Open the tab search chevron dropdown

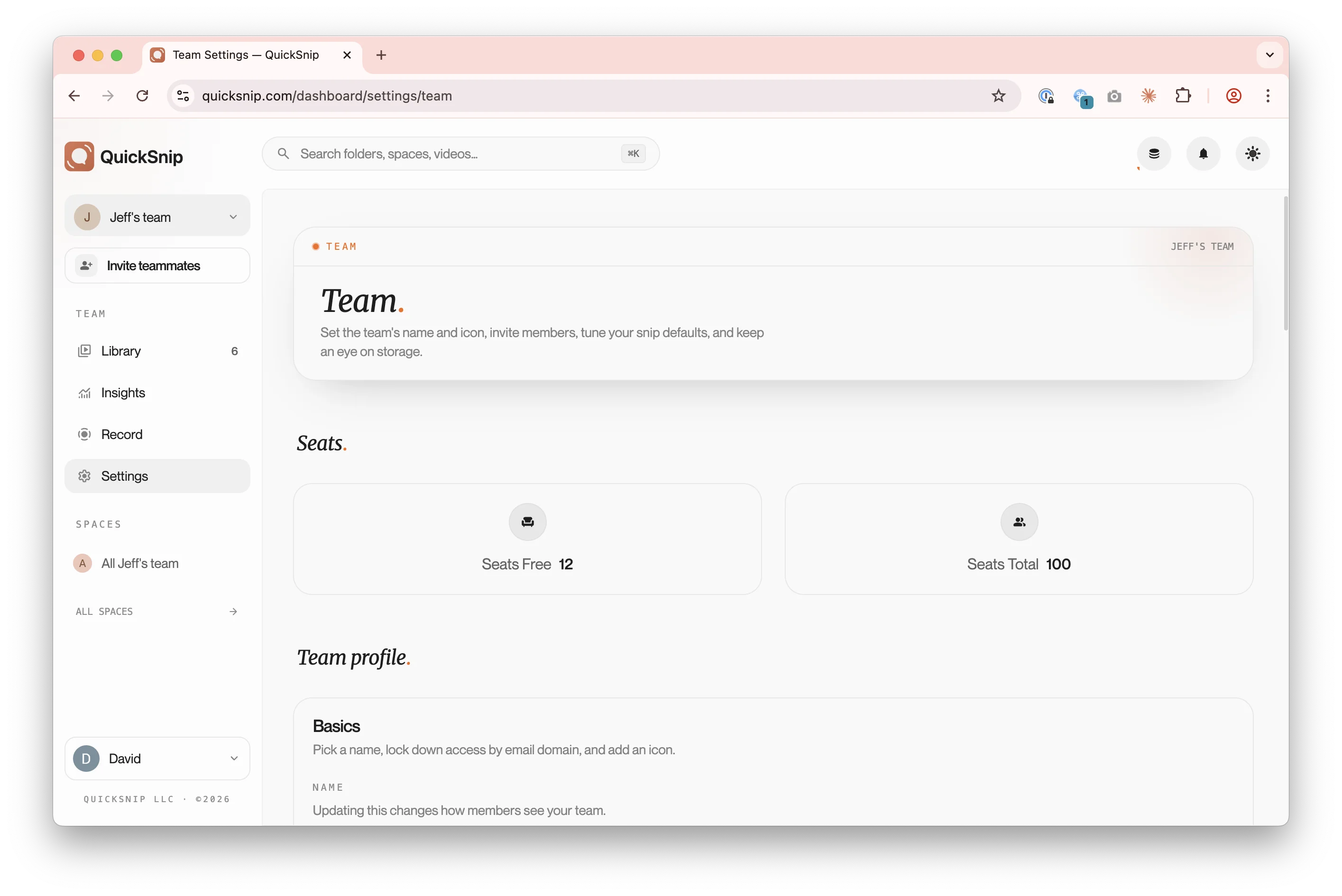(x=1269, y=55)
